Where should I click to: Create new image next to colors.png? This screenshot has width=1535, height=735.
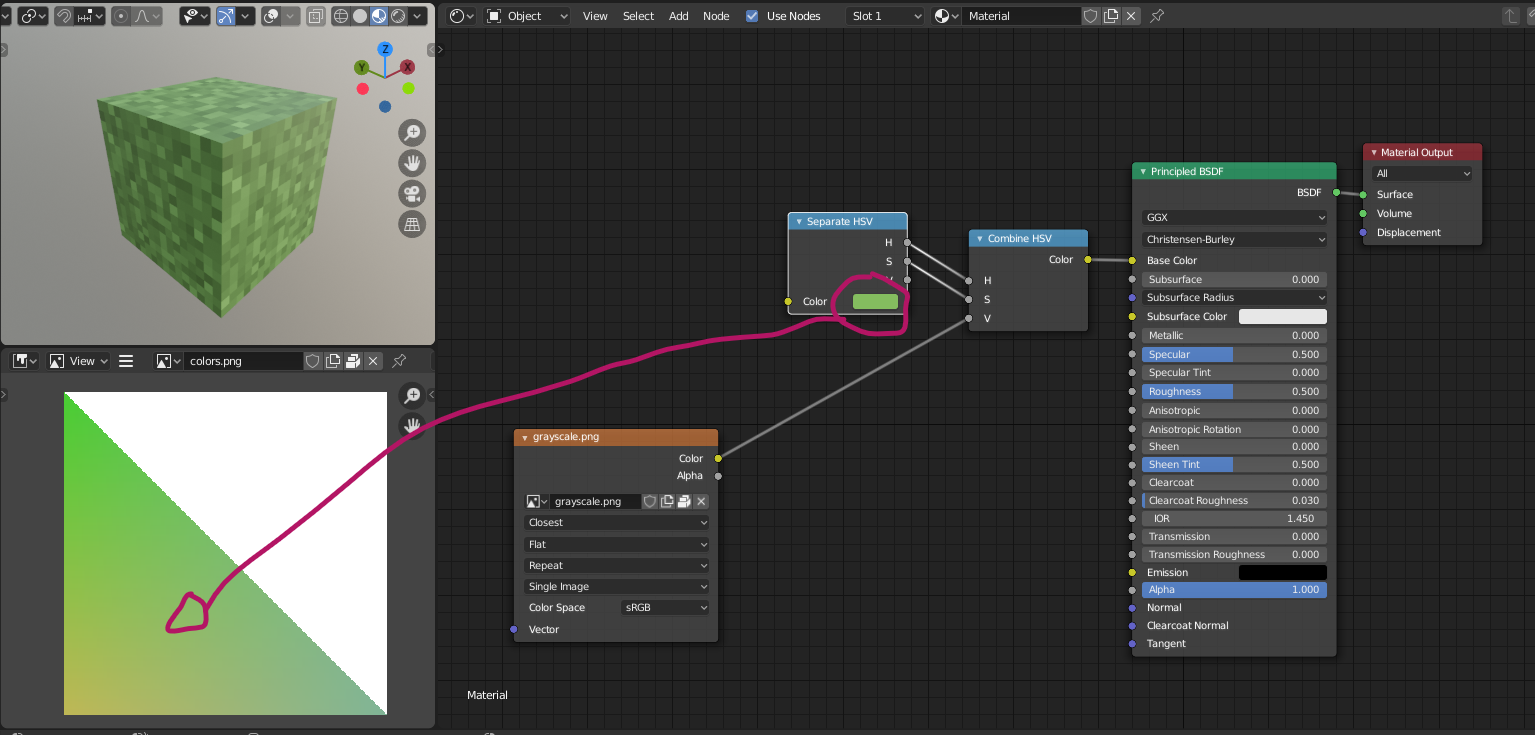[x=333, y=361]
